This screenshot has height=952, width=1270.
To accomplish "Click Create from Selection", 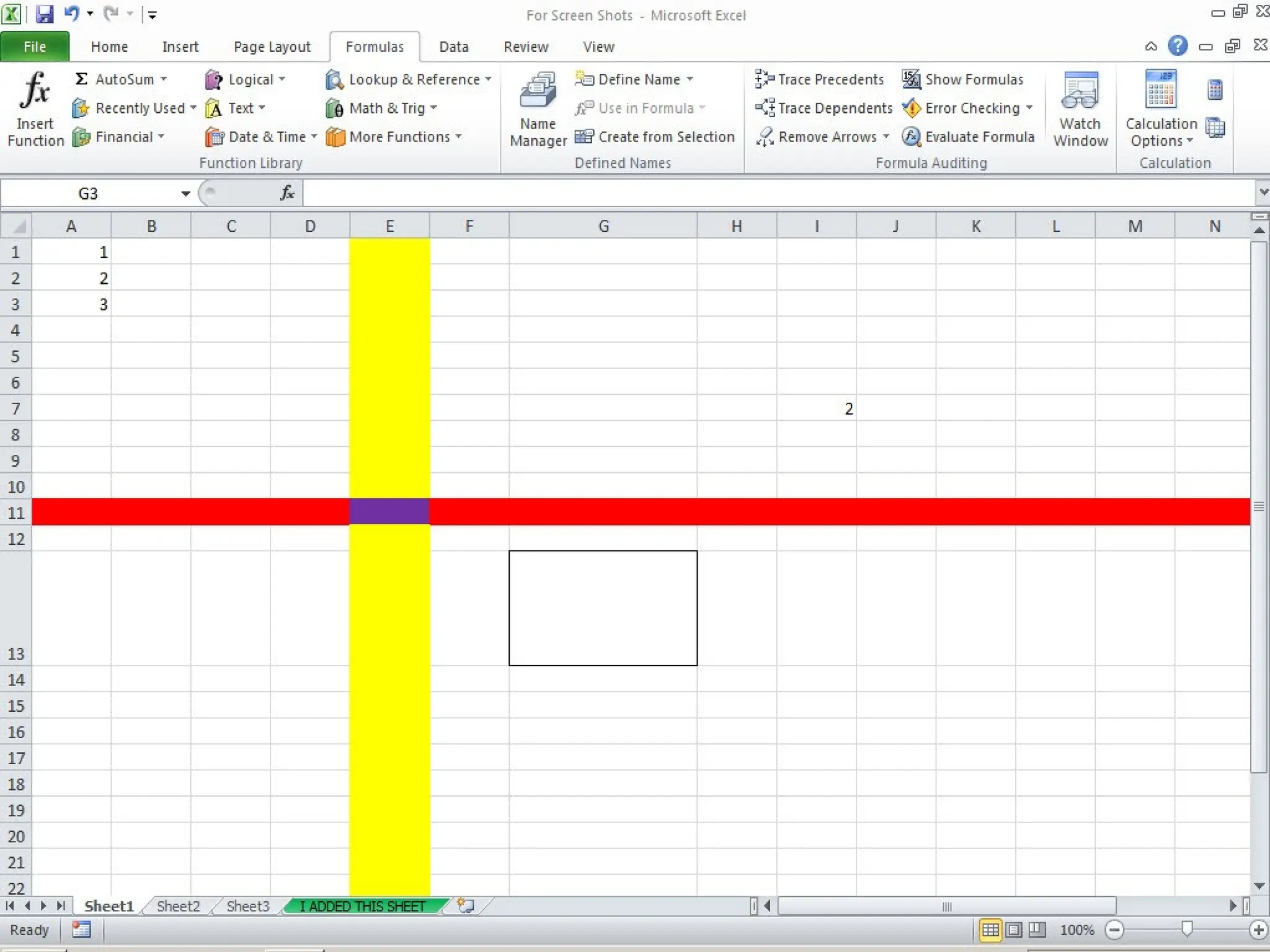I will click(x=655, y=136).
